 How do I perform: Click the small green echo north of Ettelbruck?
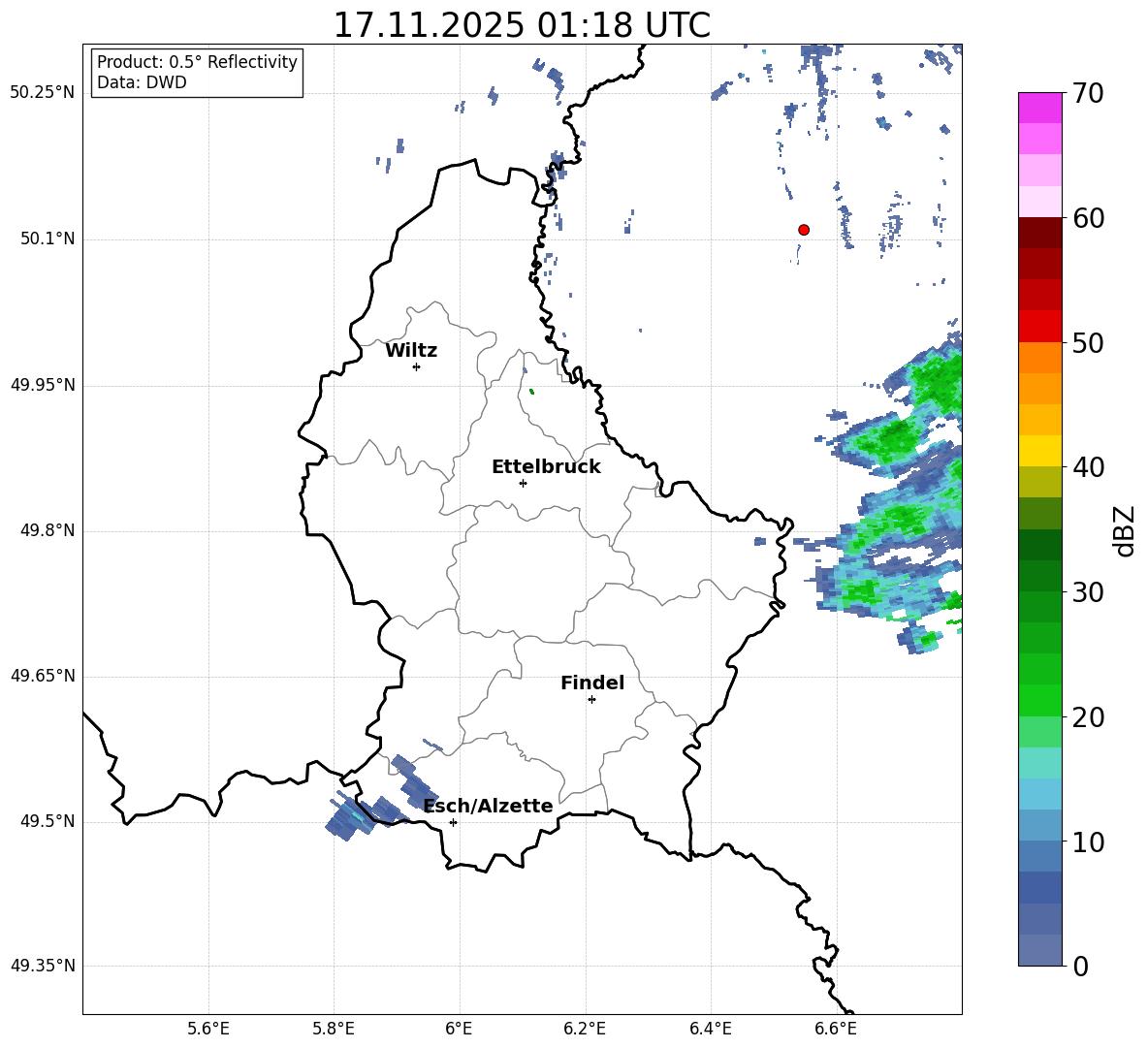531,392
